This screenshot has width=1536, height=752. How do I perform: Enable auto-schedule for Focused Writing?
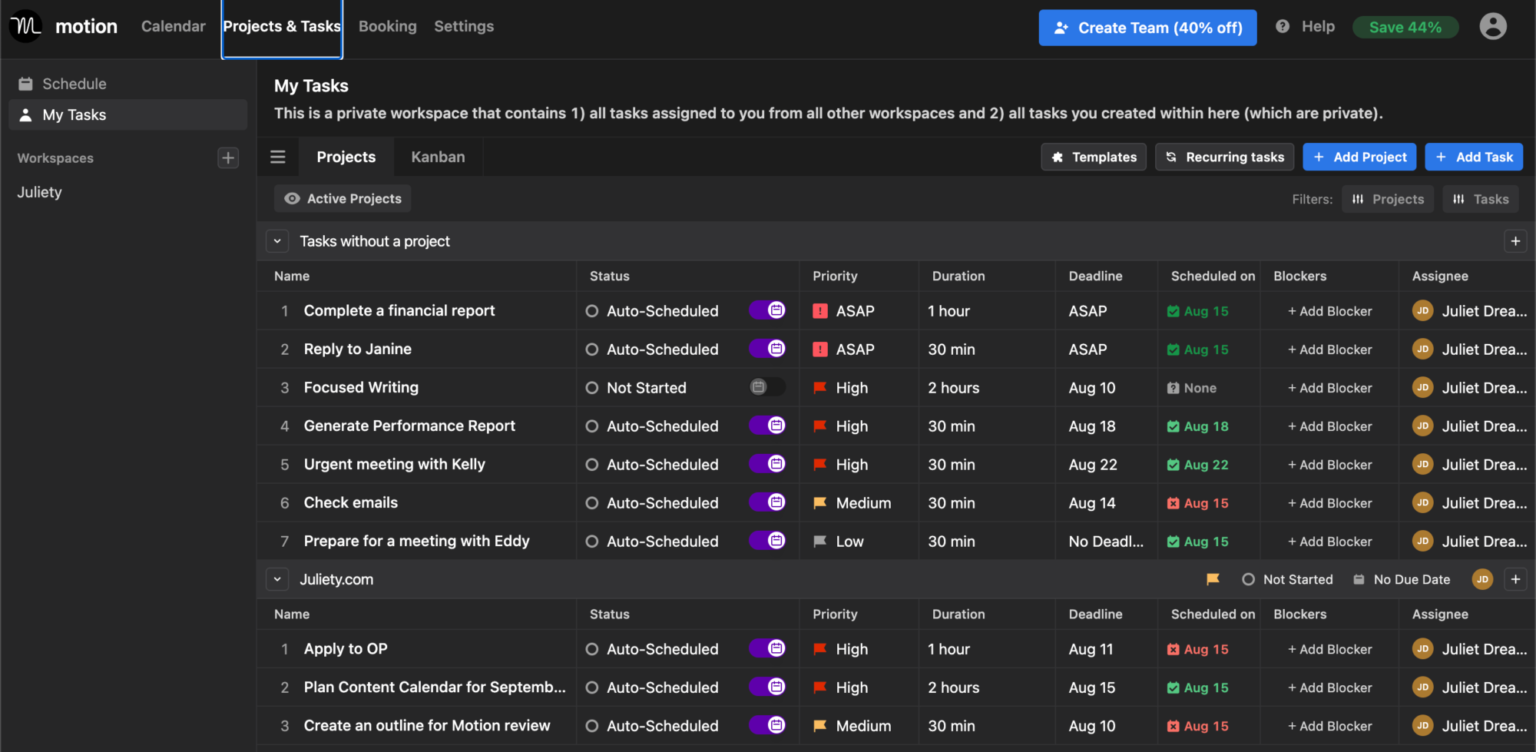pyautogui.click(x=767, y=387)
